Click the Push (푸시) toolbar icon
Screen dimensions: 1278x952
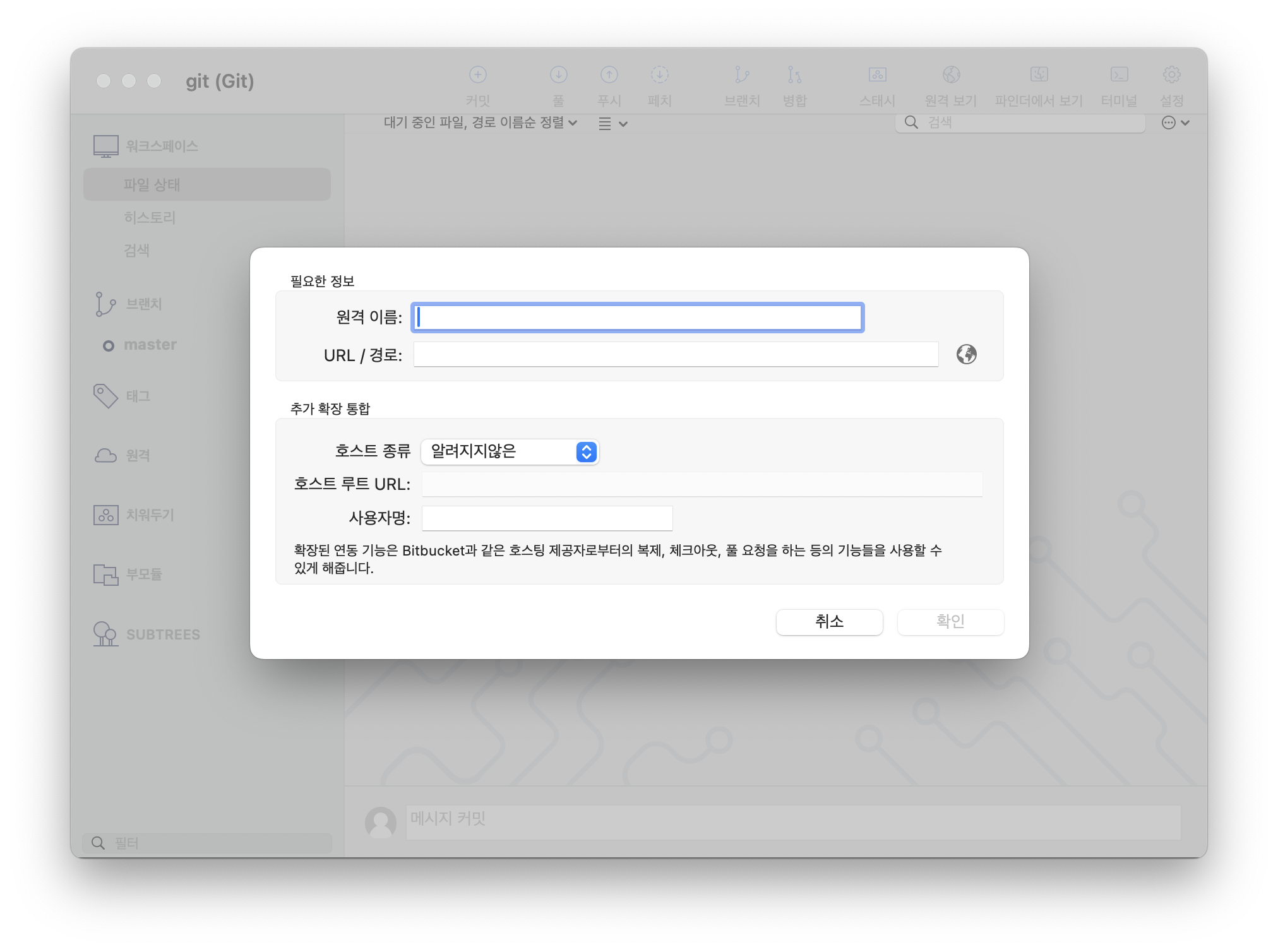(x=609, y=75)
